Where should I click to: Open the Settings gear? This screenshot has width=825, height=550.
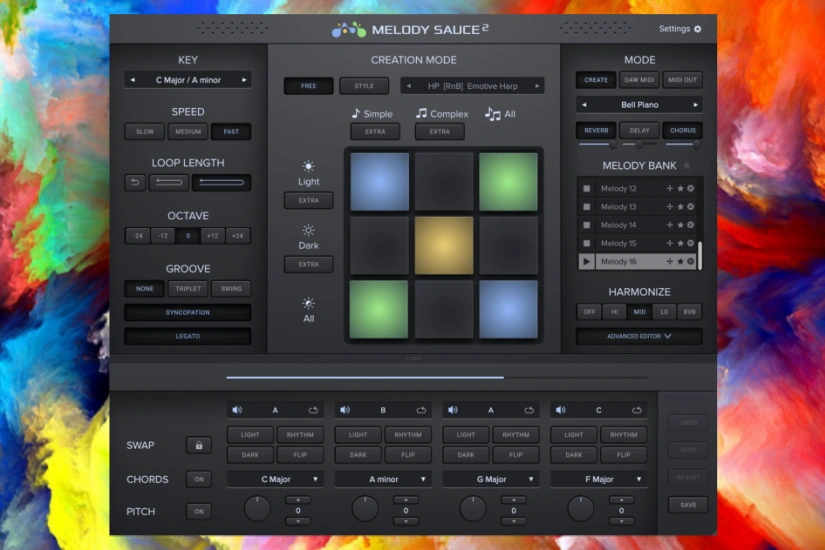697,29
